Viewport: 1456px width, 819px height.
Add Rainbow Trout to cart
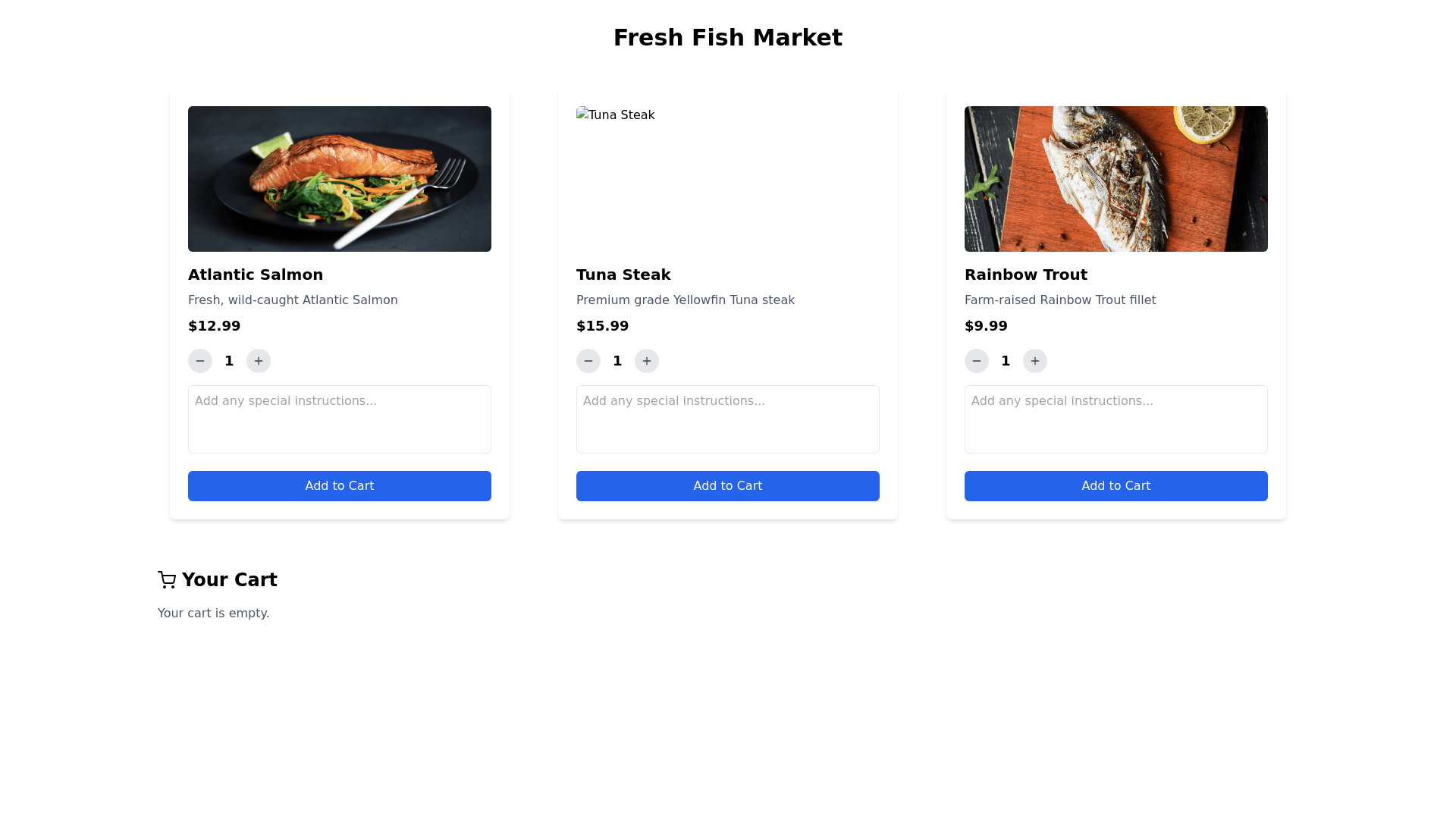[1116, 486]
